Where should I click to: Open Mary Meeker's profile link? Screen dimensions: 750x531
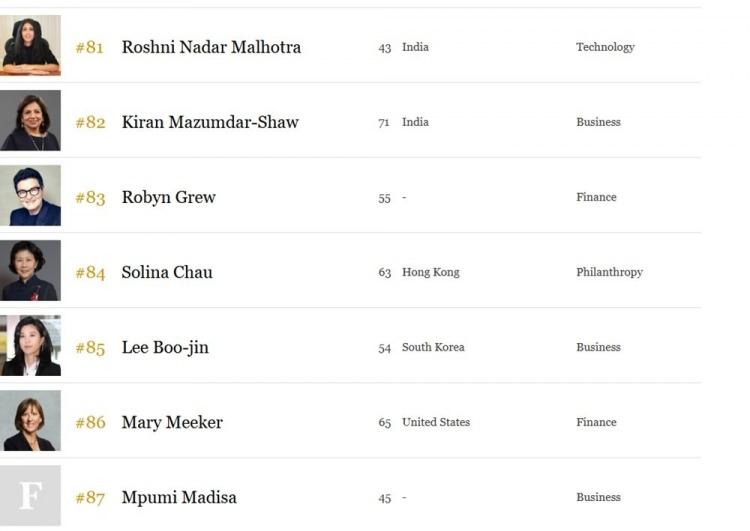[x=172, y=423]
